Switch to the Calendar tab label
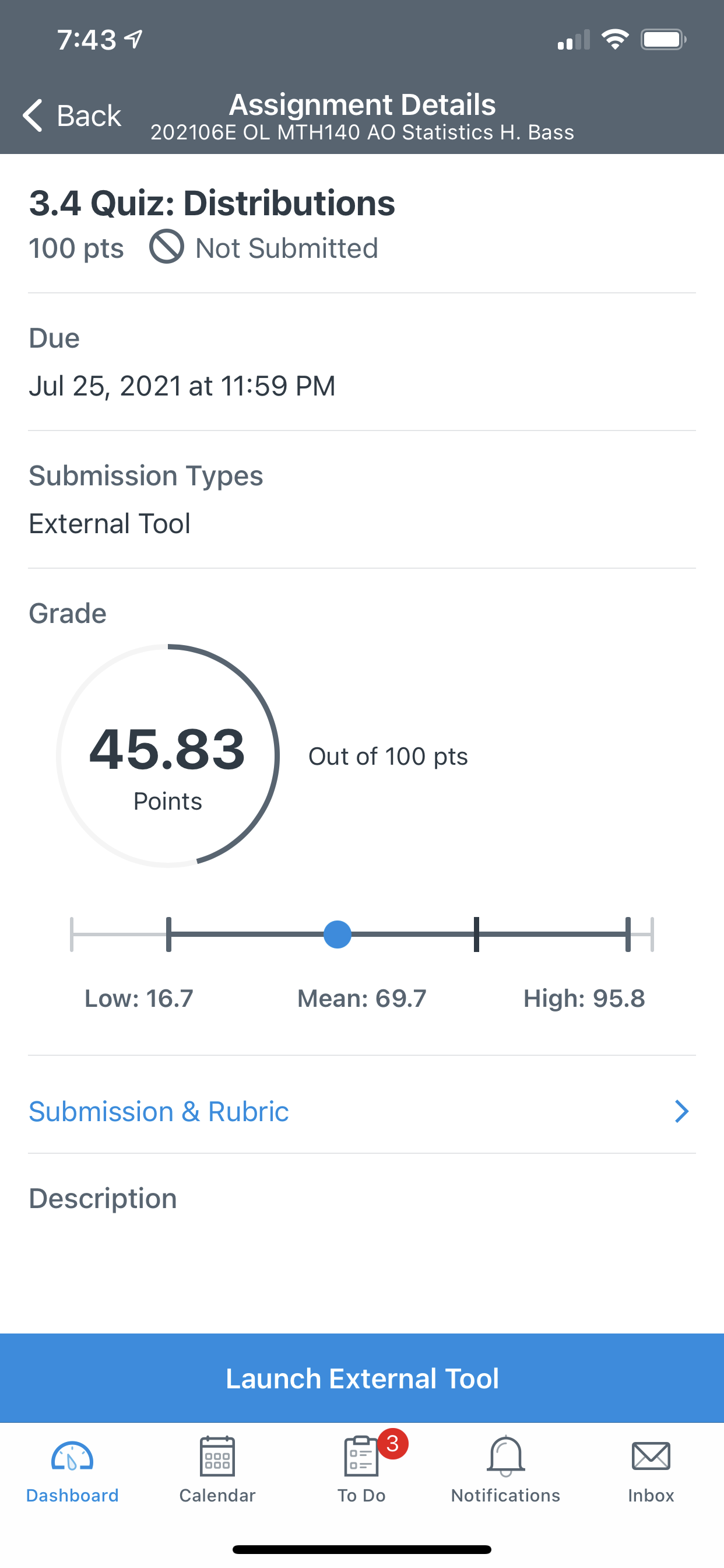This screenshot has width=724, height=1568. (x=217, y=1496)
